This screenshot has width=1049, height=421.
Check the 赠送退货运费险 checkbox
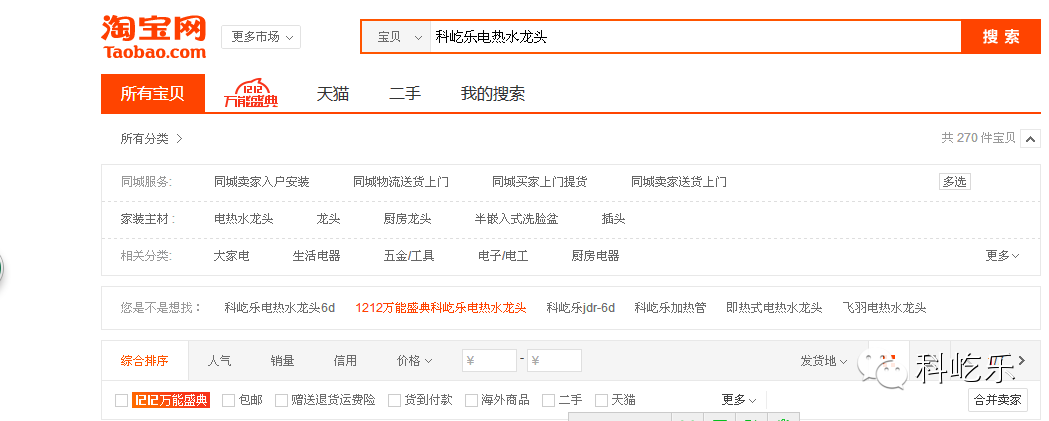(281, 400)
